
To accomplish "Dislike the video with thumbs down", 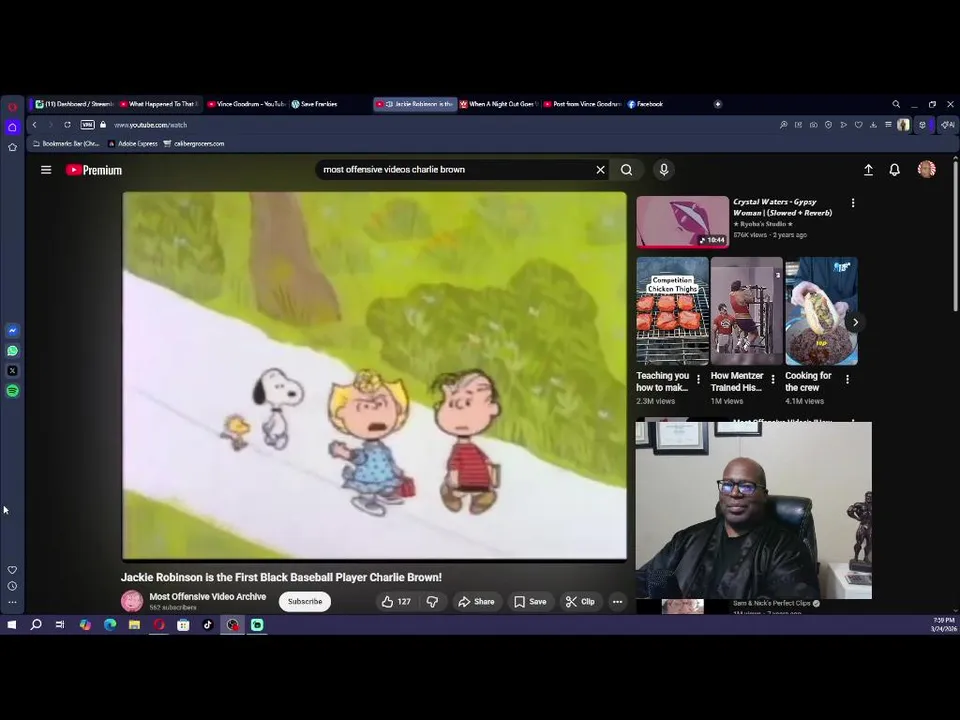I will [432, 602].
